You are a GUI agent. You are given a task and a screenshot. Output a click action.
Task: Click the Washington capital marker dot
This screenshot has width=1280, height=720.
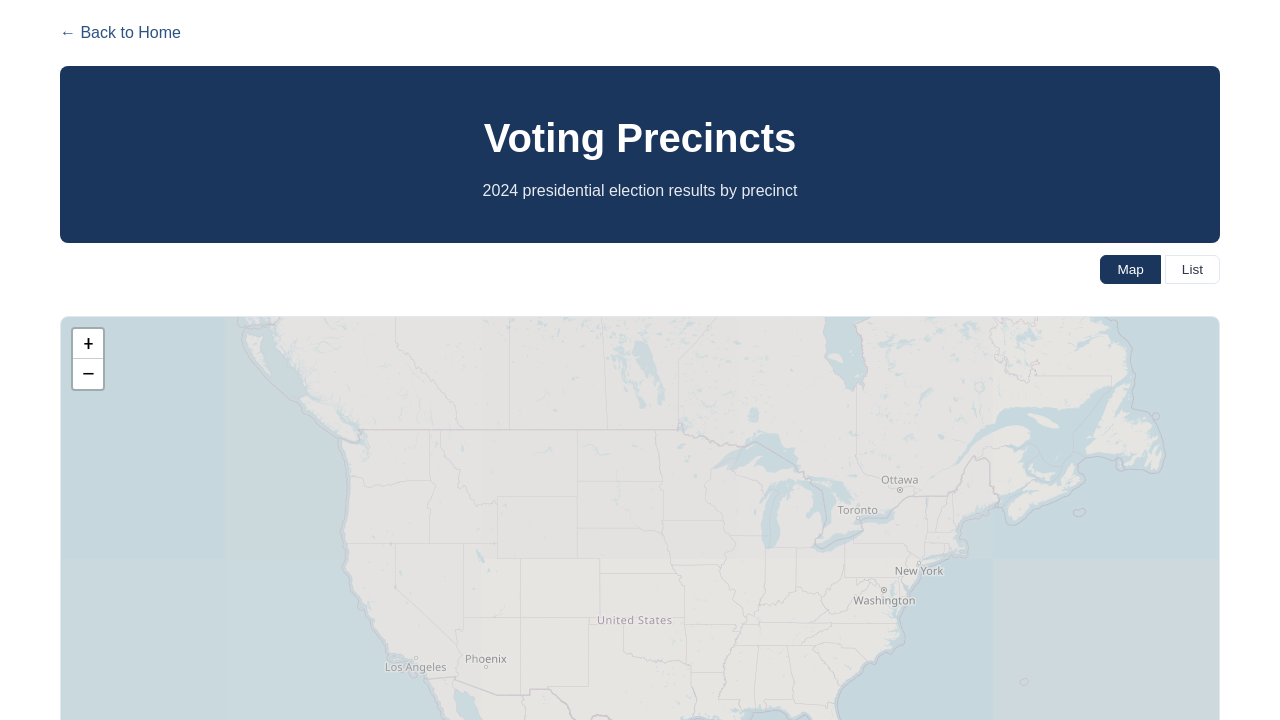884,590
